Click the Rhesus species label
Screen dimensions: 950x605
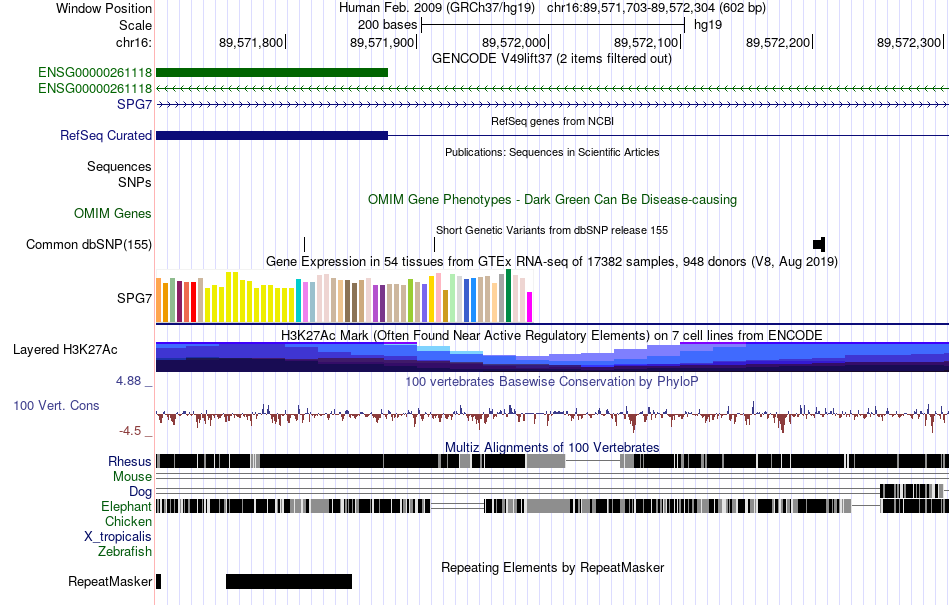130,461
